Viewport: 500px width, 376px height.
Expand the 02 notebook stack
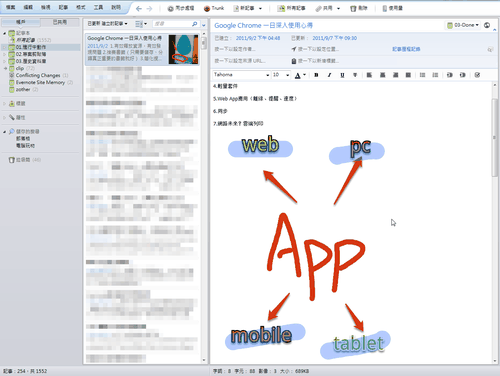5,54
